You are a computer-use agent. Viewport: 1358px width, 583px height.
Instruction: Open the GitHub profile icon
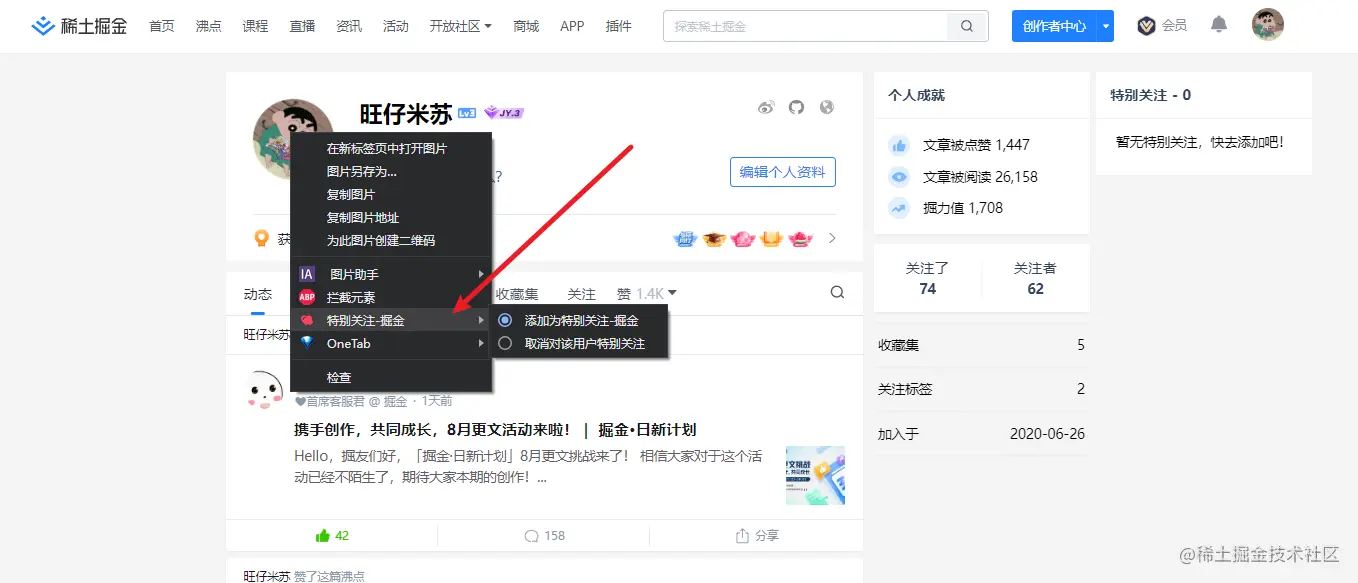point(796,107)
